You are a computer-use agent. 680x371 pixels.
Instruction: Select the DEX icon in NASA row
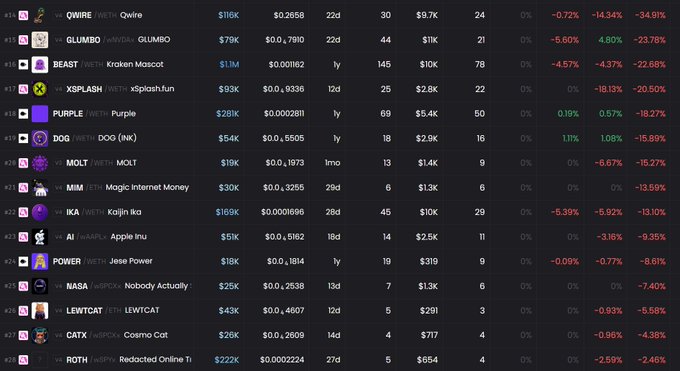pyautogui.click(x=23, y=286)
